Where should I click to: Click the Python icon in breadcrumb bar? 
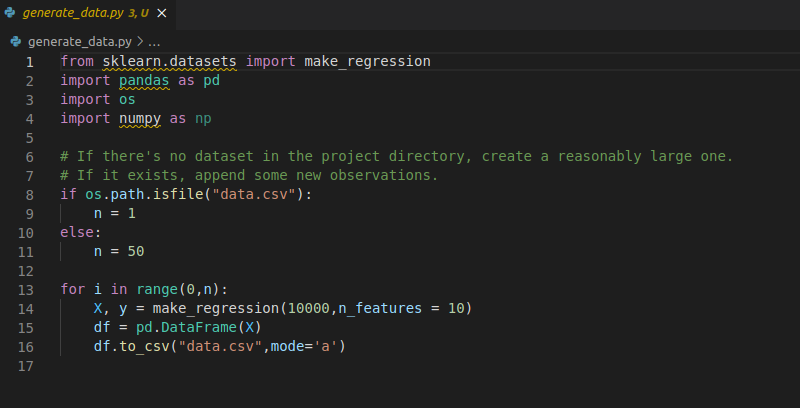click(16, 41)
